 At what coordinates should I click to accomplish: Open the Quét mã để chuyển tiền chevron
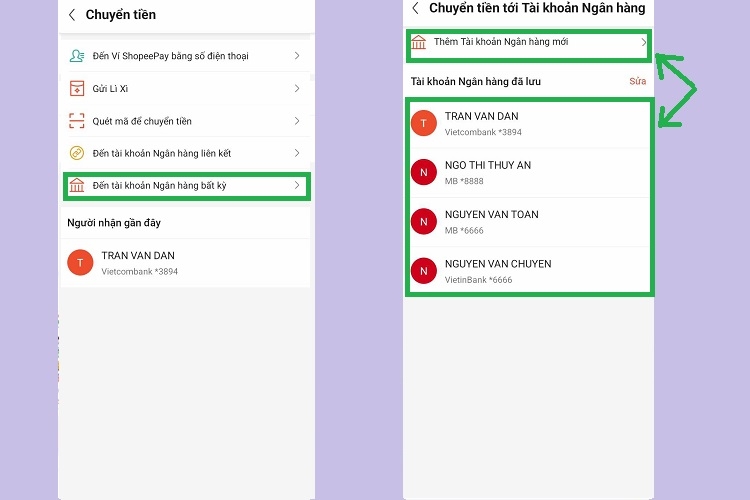(297, 121)
